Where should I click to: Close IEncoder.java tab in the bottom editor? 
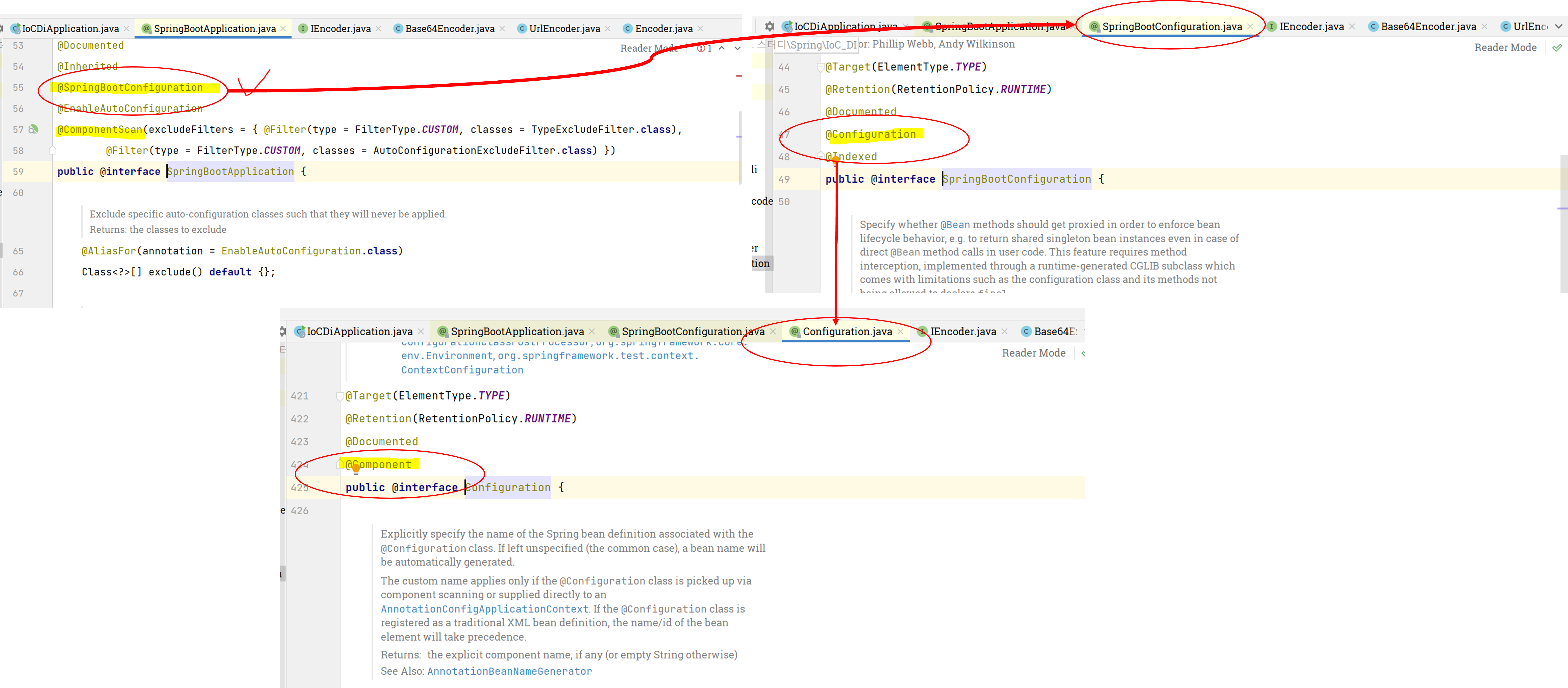coord(1004,332)
